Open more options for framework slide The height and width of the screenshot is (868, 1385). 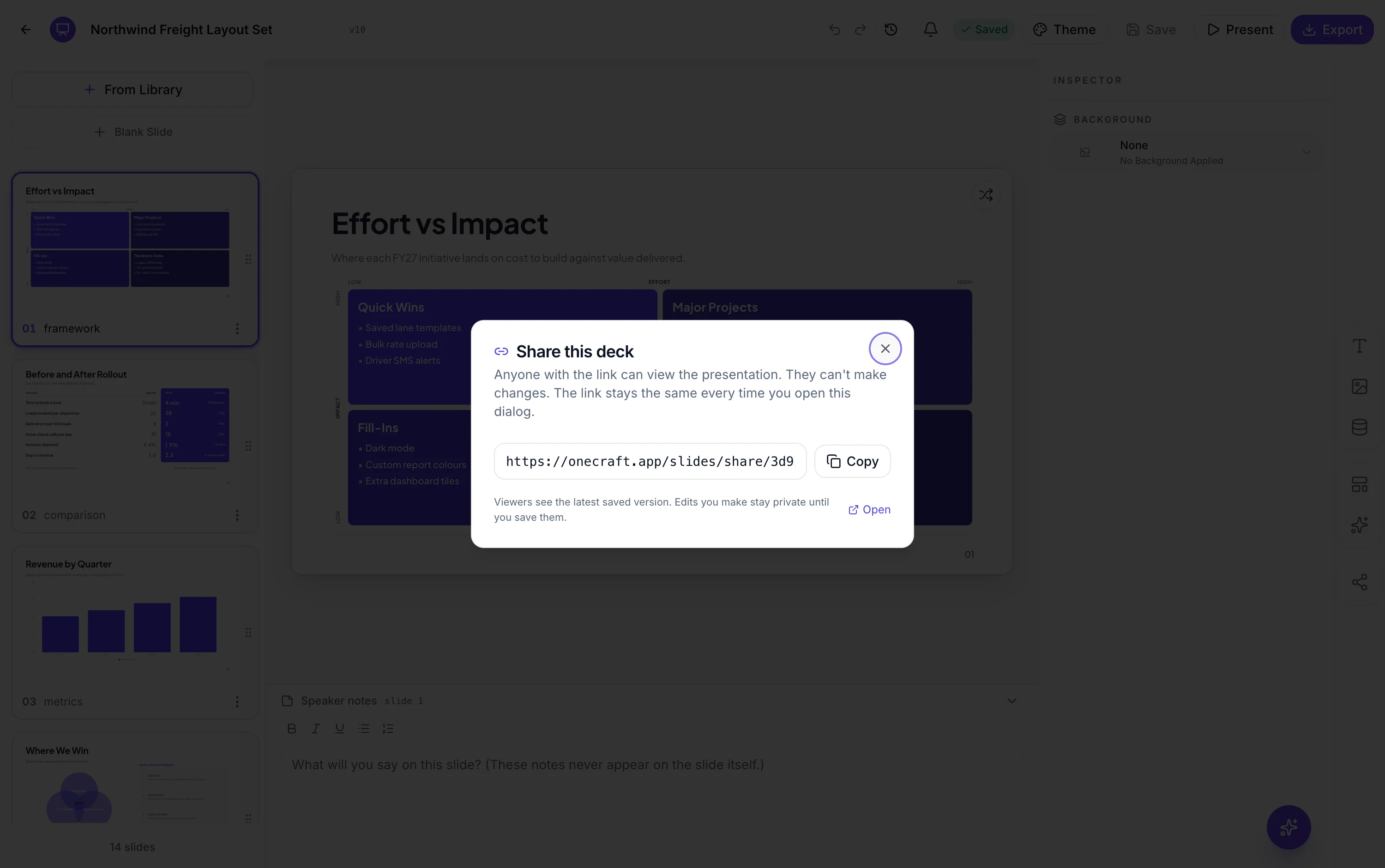click(x=237, y=328)
